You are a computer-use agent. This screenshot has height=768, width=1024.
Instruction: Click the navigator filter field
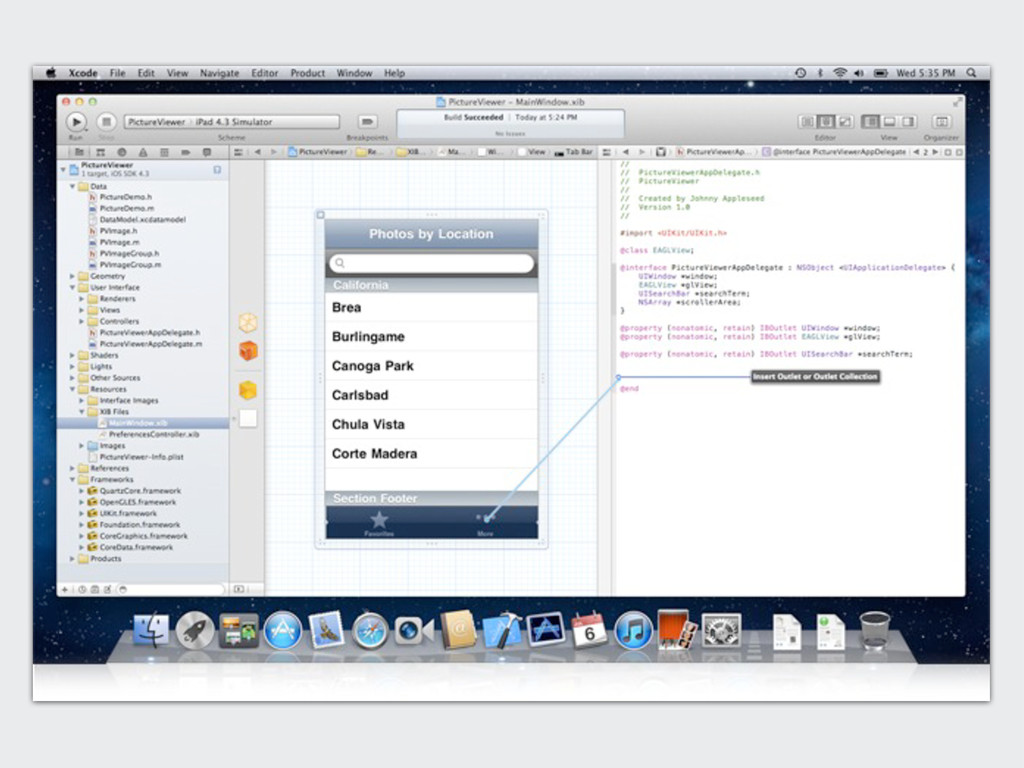170,589
